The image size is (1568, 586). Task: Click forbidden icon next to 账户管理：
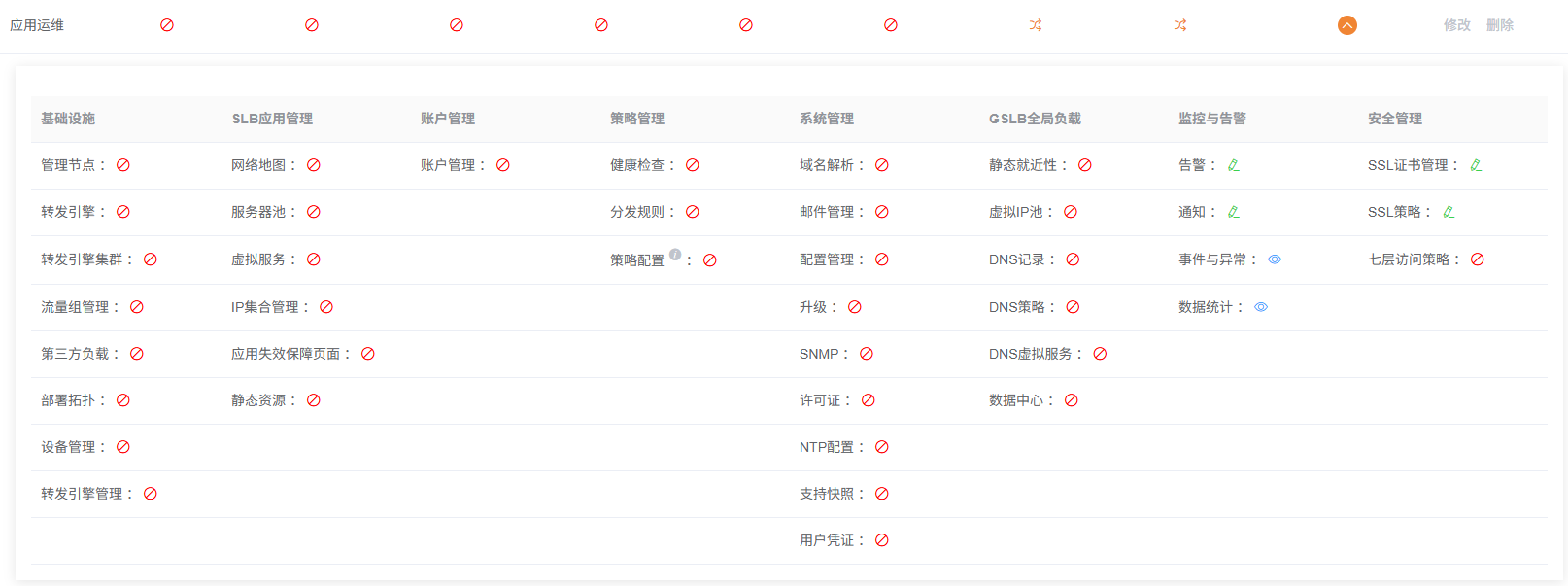503,165
